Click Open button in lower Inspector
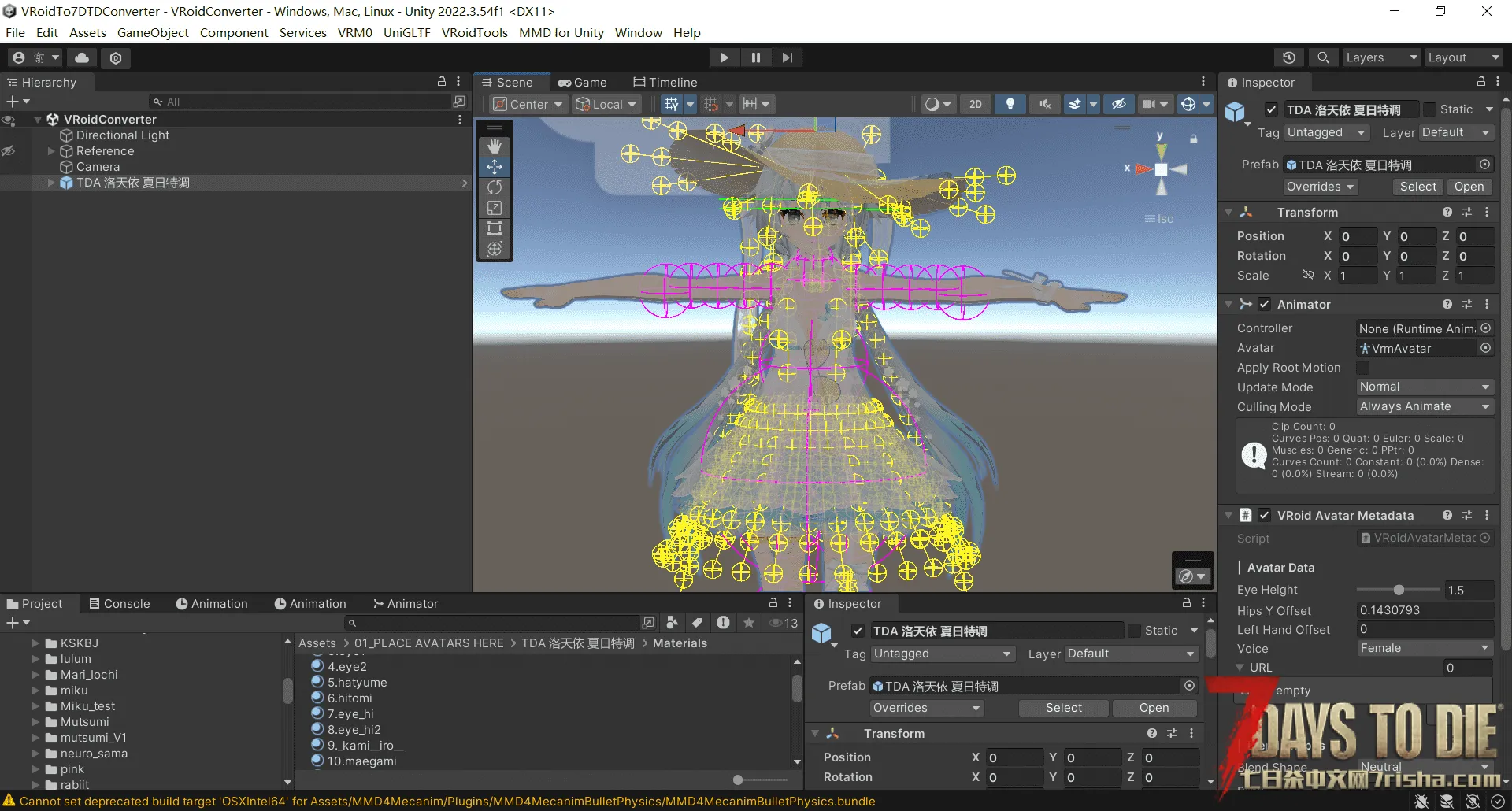Image resolution: width=1512 pixels, height=811 pixels. pos(1154,708)
